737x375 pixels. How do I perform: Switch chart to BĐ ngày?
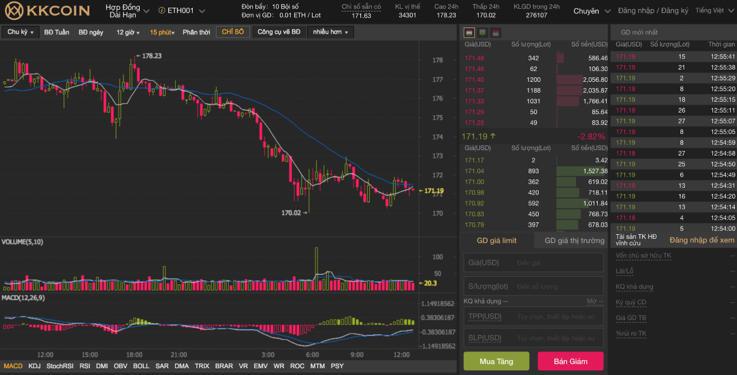click(x=91, y=32)
